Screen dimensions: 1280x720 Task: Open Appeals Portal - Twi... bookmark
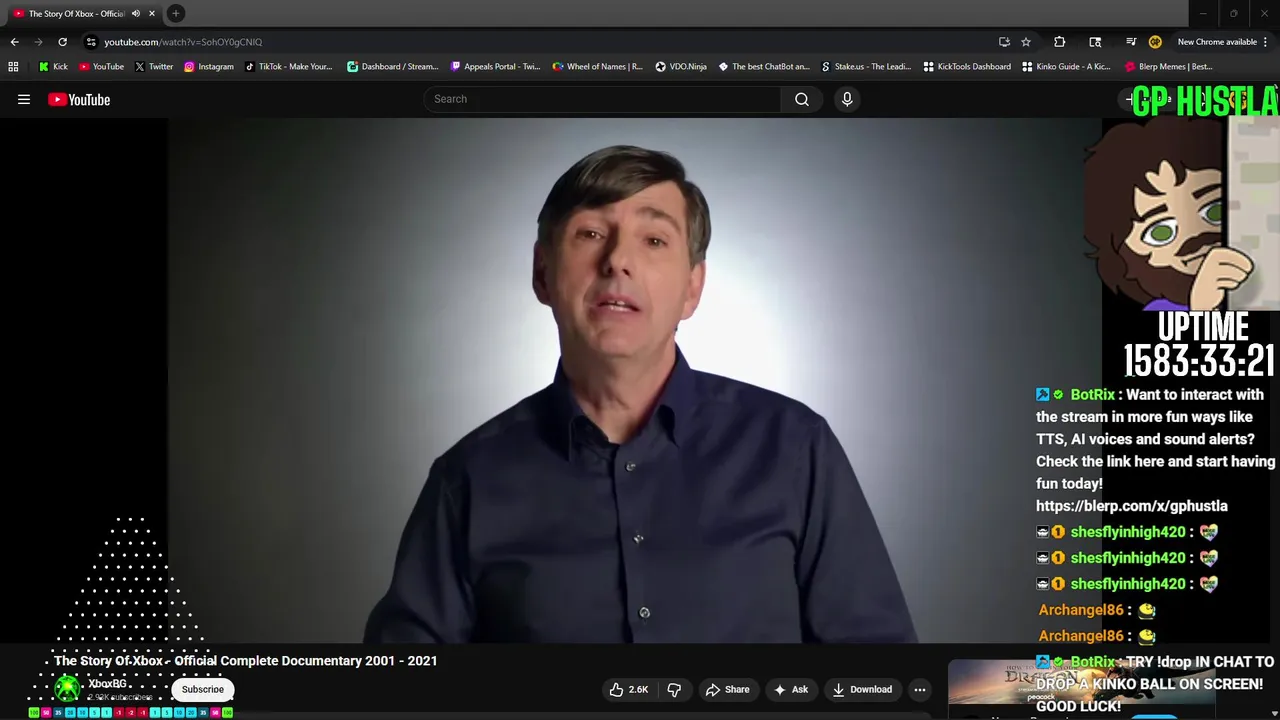(495, 67)
